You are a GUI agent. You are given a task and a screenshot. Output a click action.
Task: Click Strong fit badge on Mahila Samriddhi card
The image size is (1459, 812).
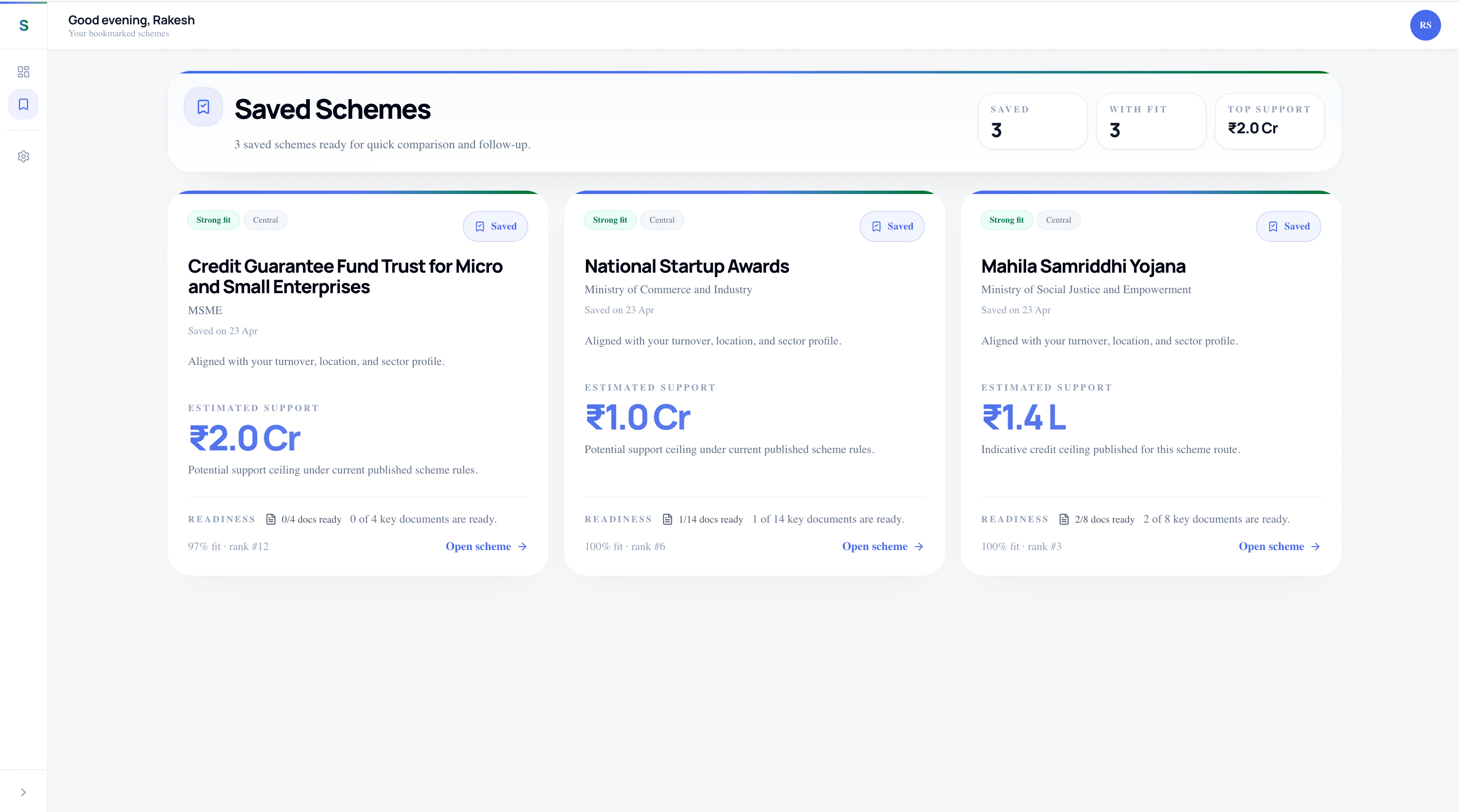click(1006, 220)
